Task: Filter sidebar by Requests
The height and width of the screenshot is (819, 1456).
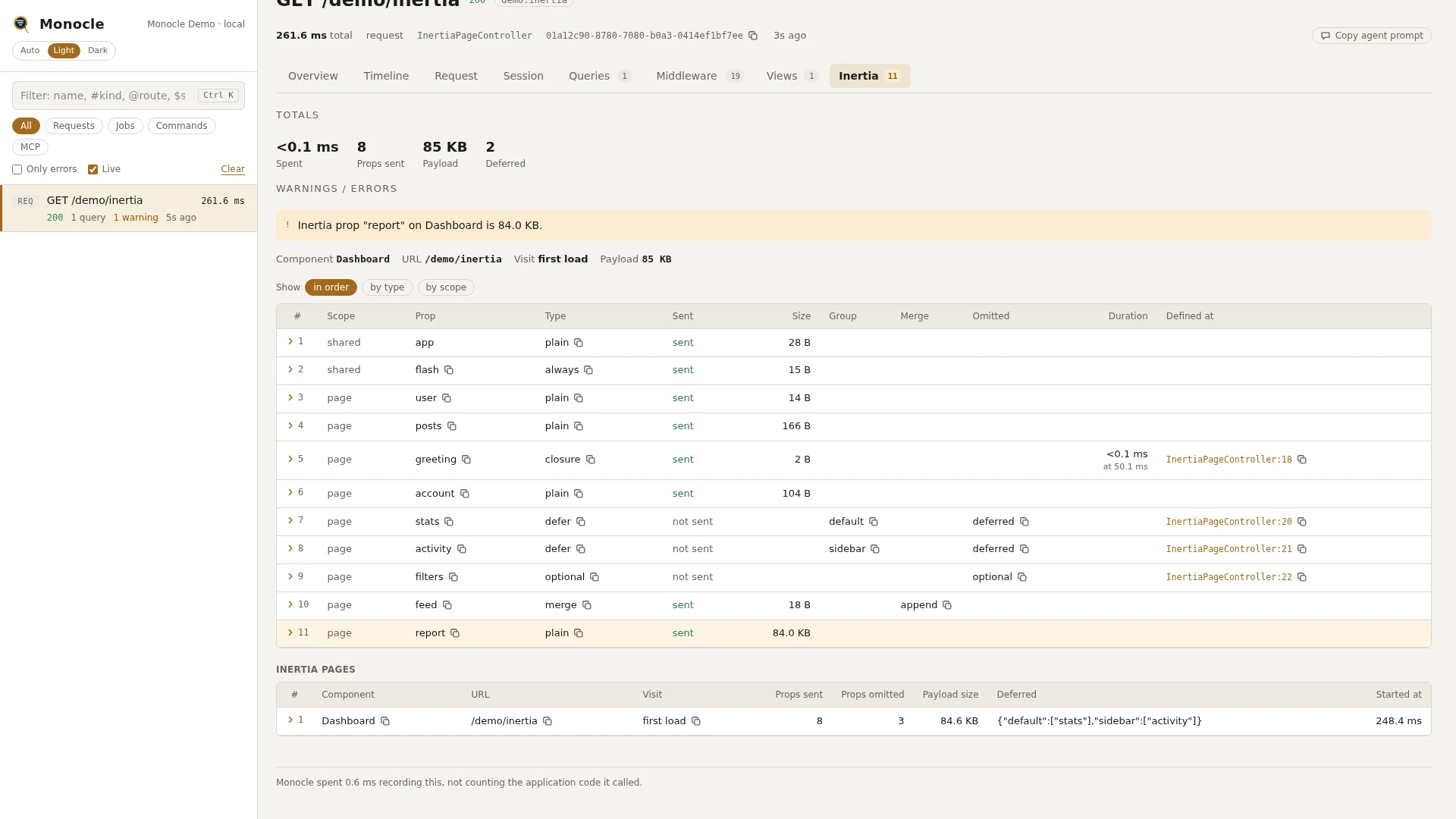Action: point(74,126)
